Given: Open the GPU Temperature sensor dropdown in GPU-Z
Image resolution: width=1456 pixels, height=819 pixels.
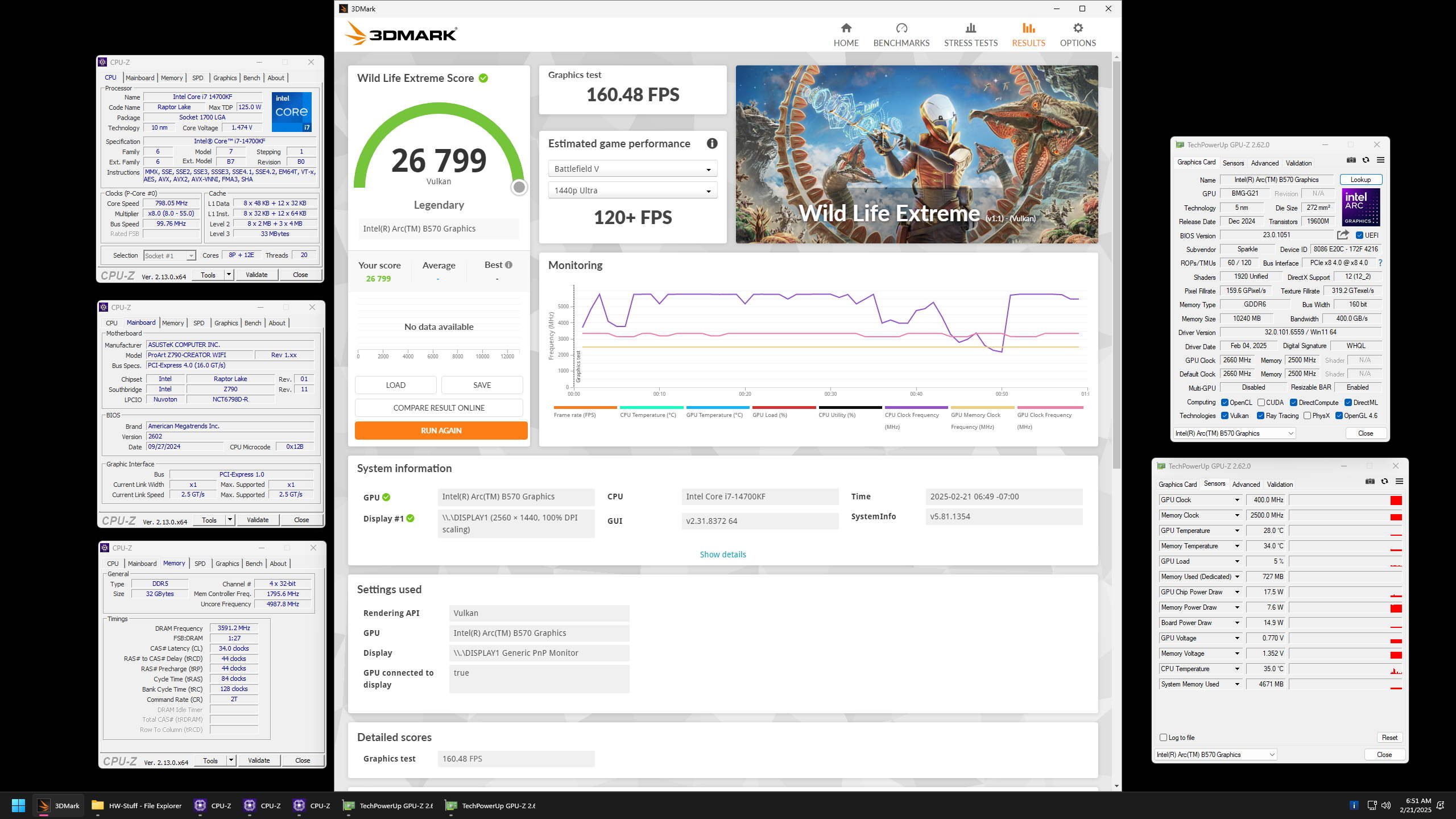Looking at the screenshot, I should [1236, 531].
